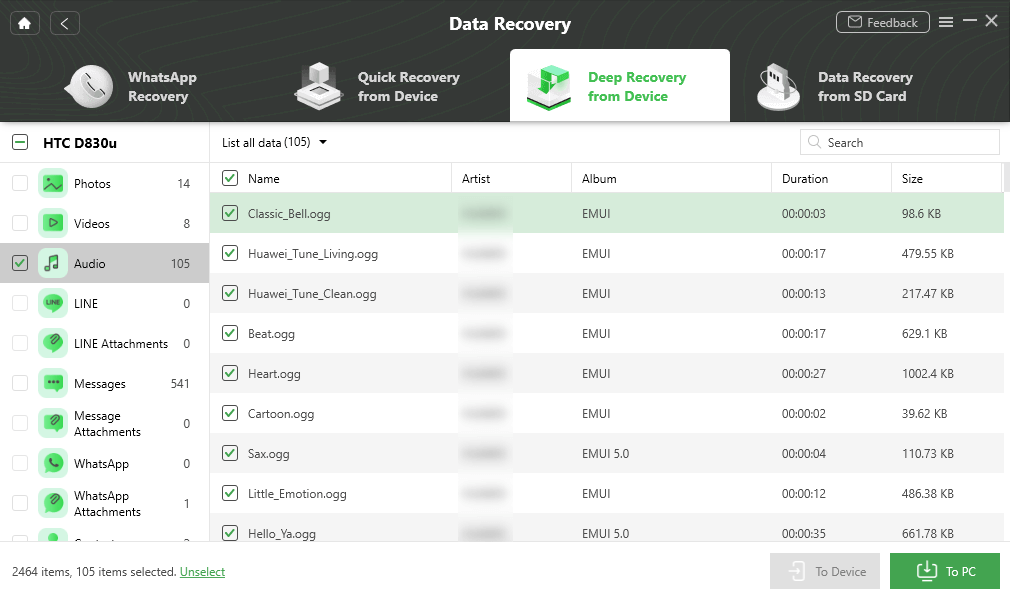
Task: Open the LINE Attachments category row
Action: tap(104, 343)
